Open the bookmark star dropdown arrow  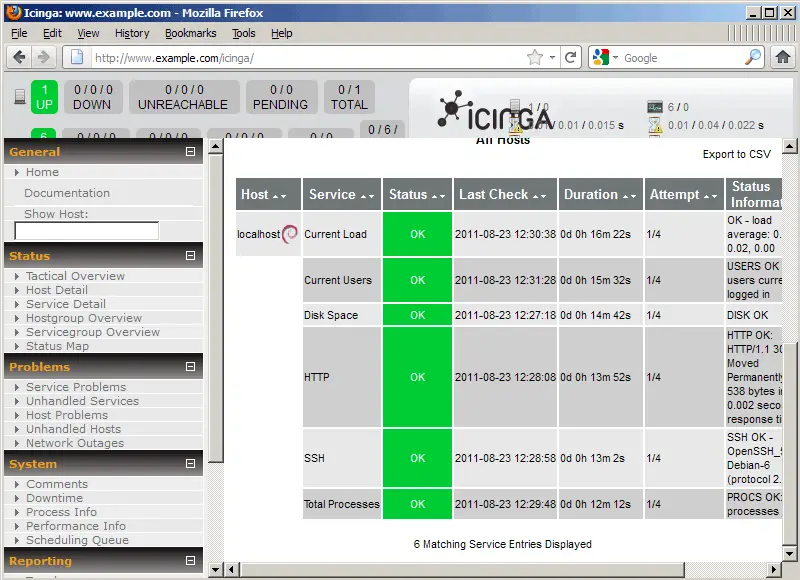(x=552, y=58)
